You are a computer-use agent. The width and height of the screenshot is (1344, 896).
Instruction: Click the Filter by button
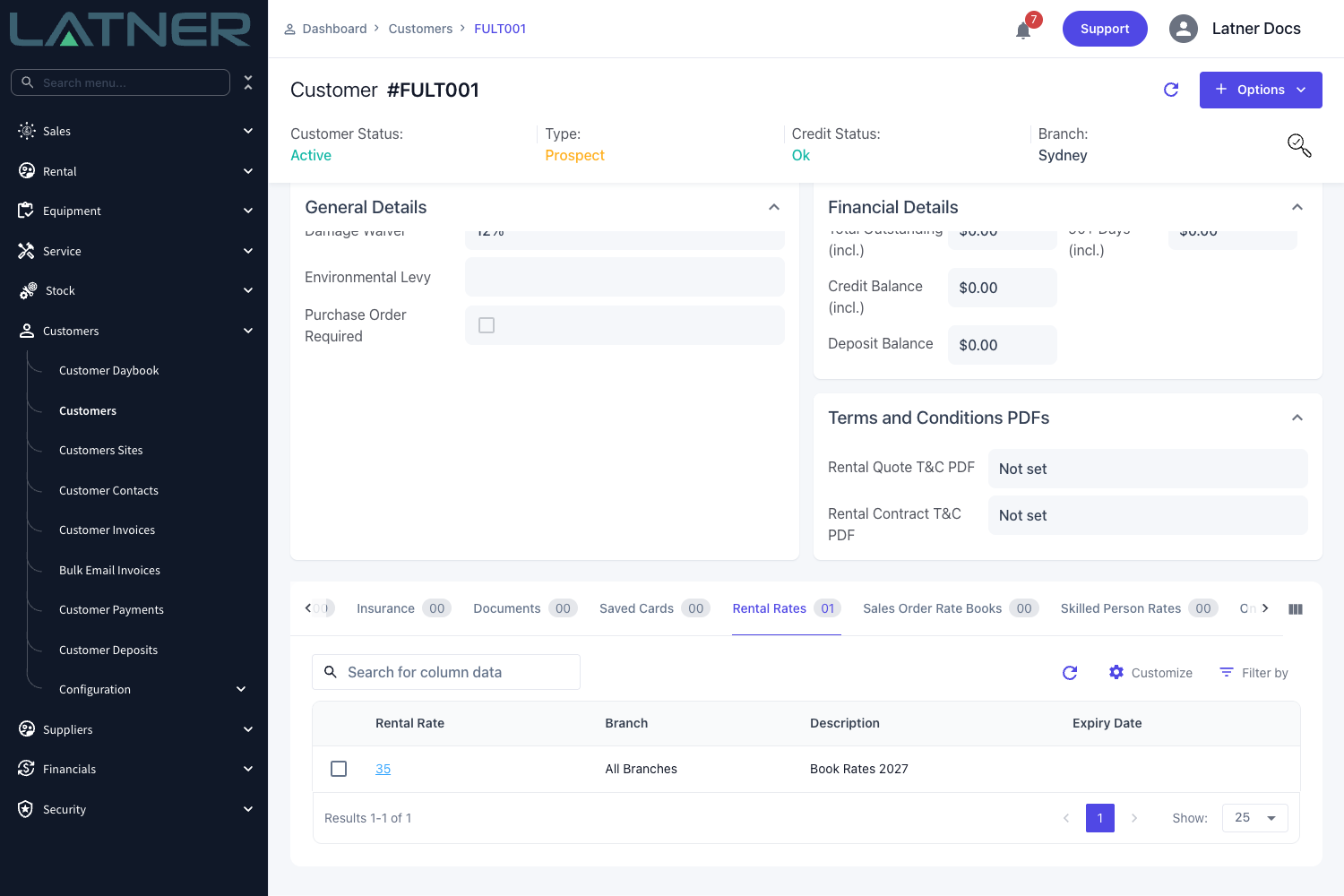point(1254,673)
